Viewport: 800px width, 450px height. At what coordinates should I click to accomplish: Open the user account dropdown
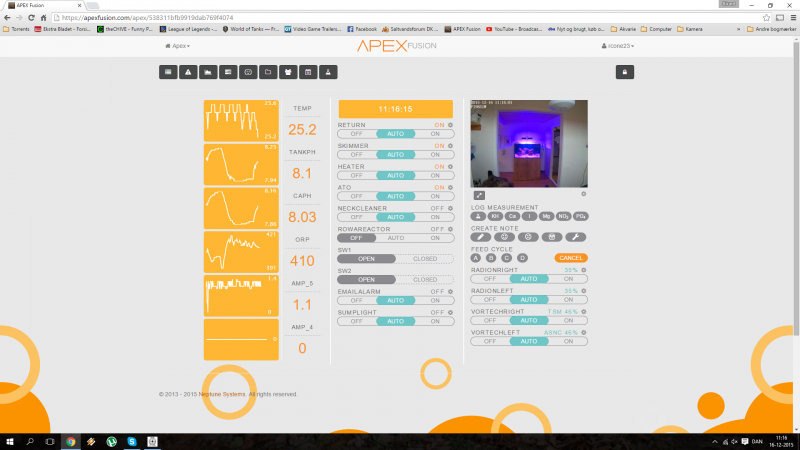pos(617,46)
